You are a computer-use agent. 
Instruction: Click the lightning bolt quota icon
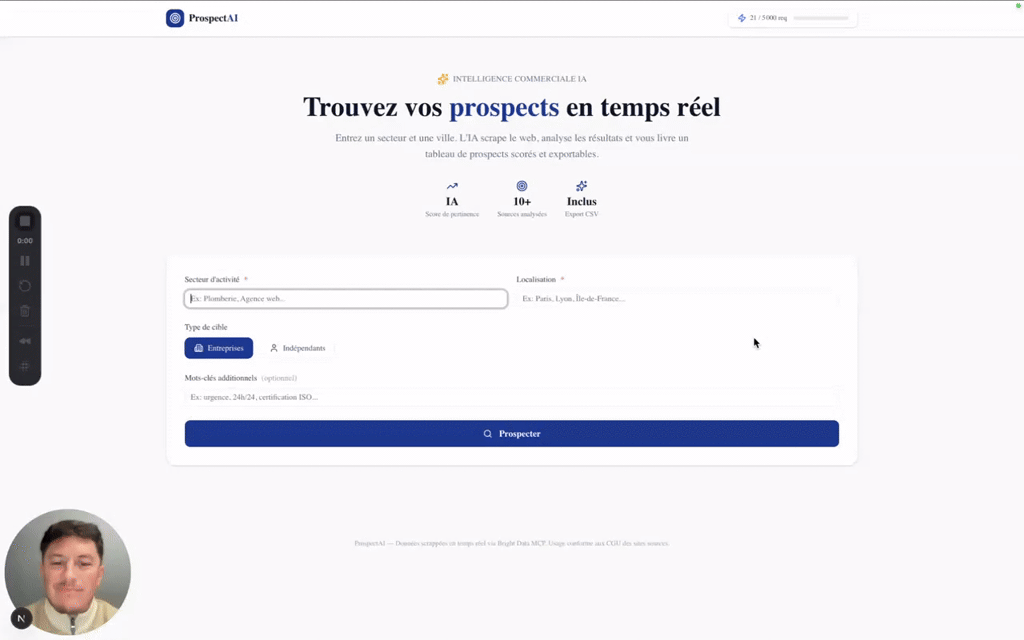[741, 18]
